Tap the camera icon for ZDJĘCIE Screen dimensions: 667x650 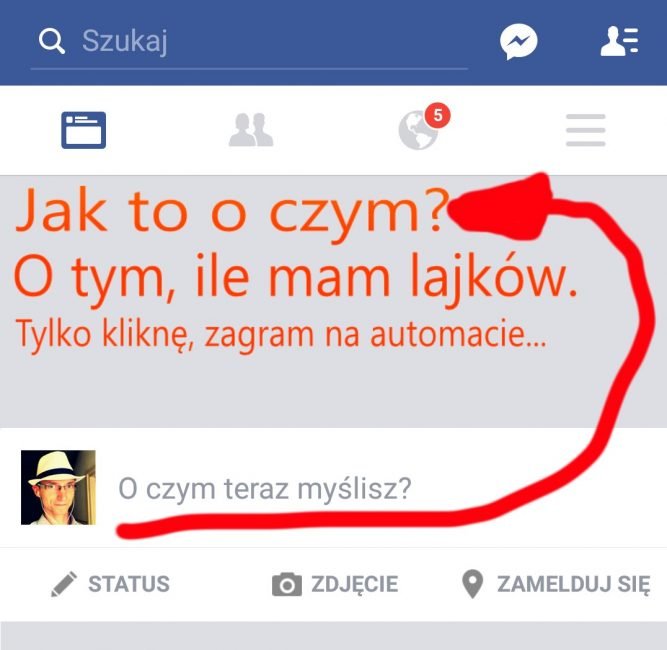click(x=287, y=584)
